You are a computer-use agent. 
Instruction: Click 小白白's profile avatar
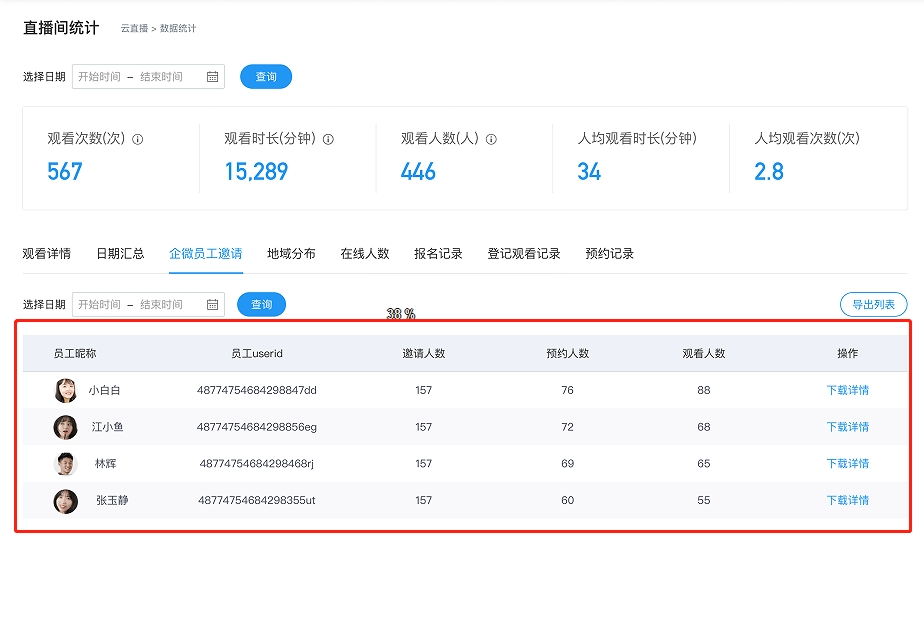(67, 390)
